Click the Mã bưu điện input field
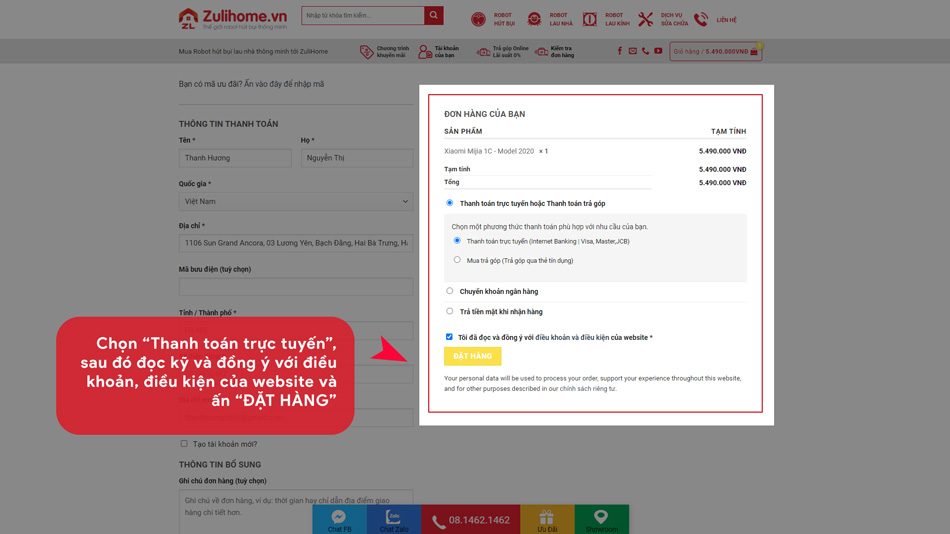950x534 pixels. [295, 287]
